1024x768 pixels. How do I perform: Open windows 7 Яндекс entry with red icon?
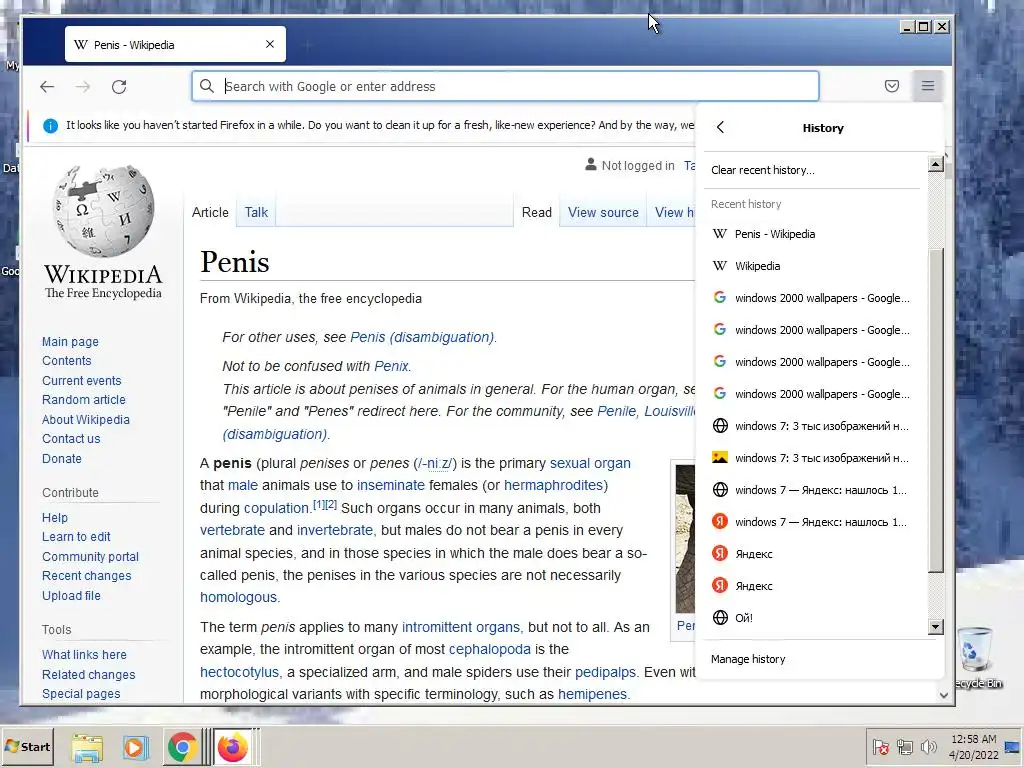click(814, 522)
